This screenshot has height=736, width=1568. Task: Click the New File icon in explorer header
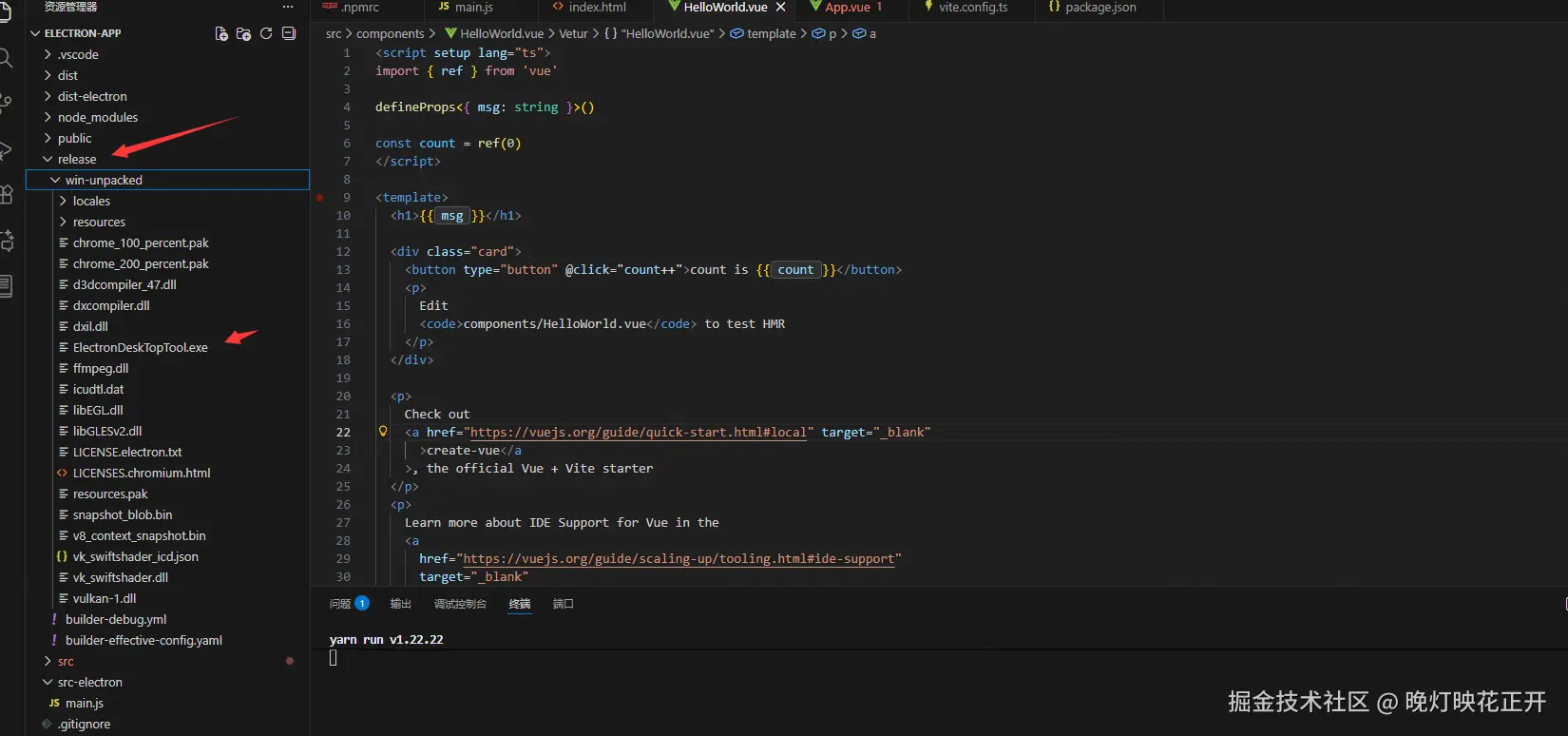(221, 33)
